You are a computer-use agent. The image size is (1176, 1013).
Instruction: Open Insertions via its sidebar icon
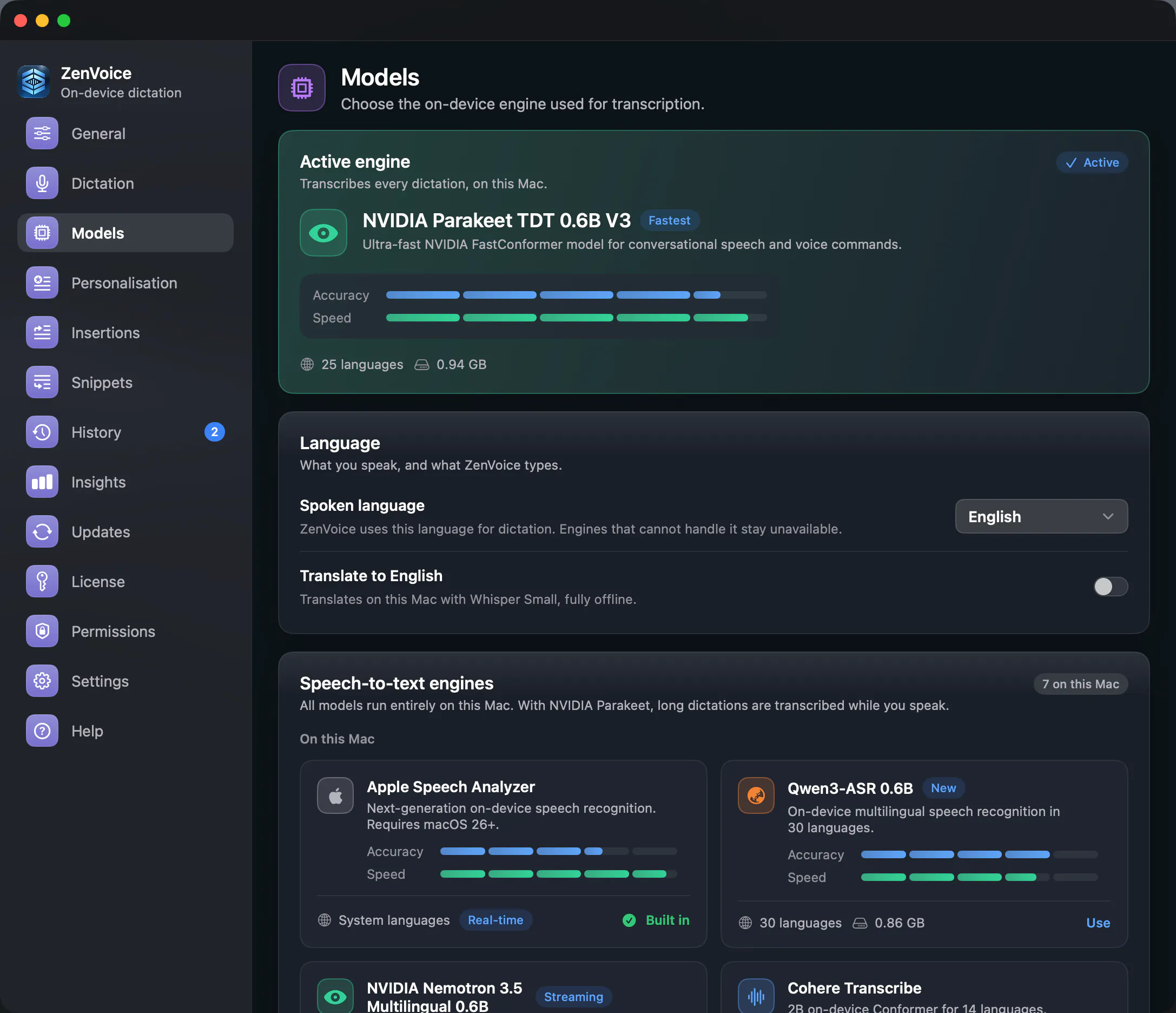(42, 333)
